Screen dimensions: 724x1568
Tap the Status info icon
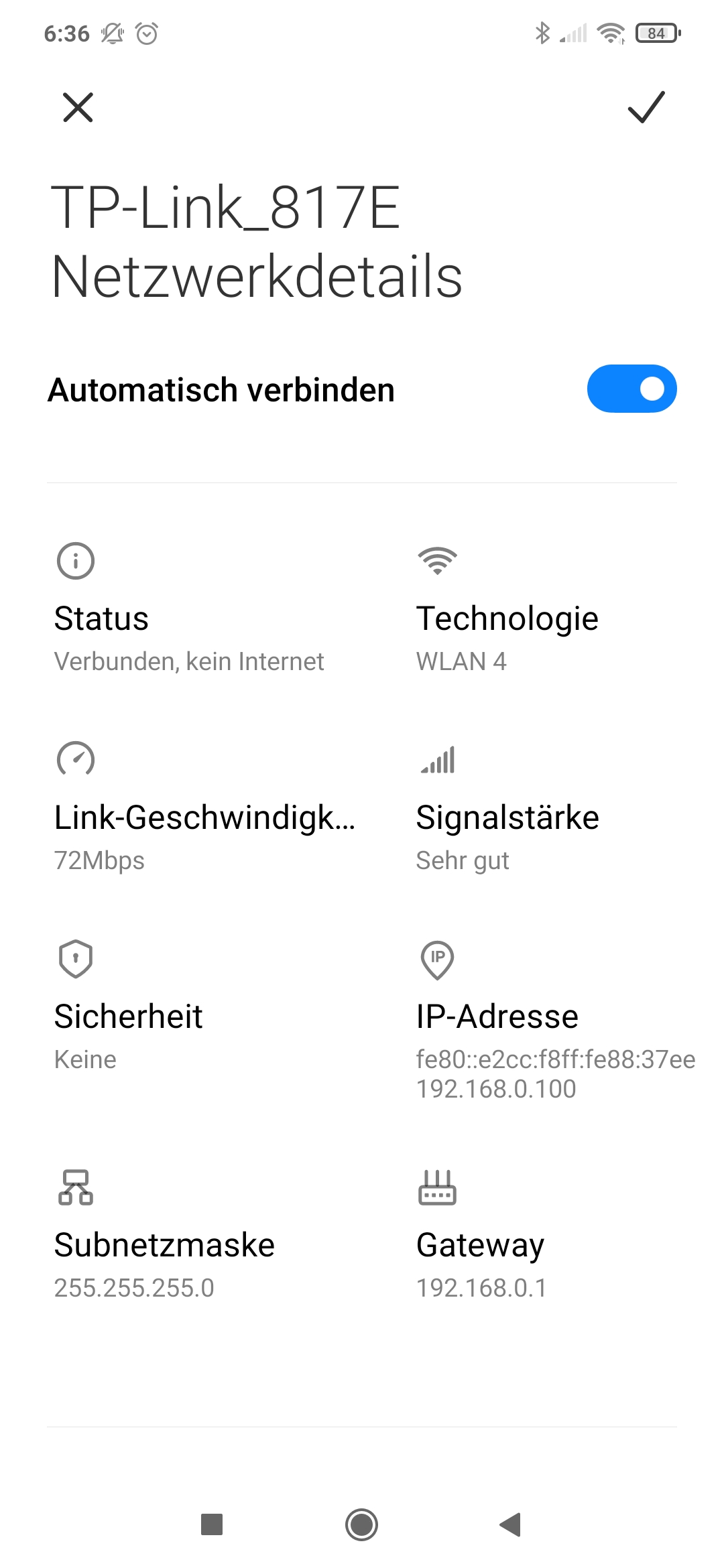click(76, 561)
